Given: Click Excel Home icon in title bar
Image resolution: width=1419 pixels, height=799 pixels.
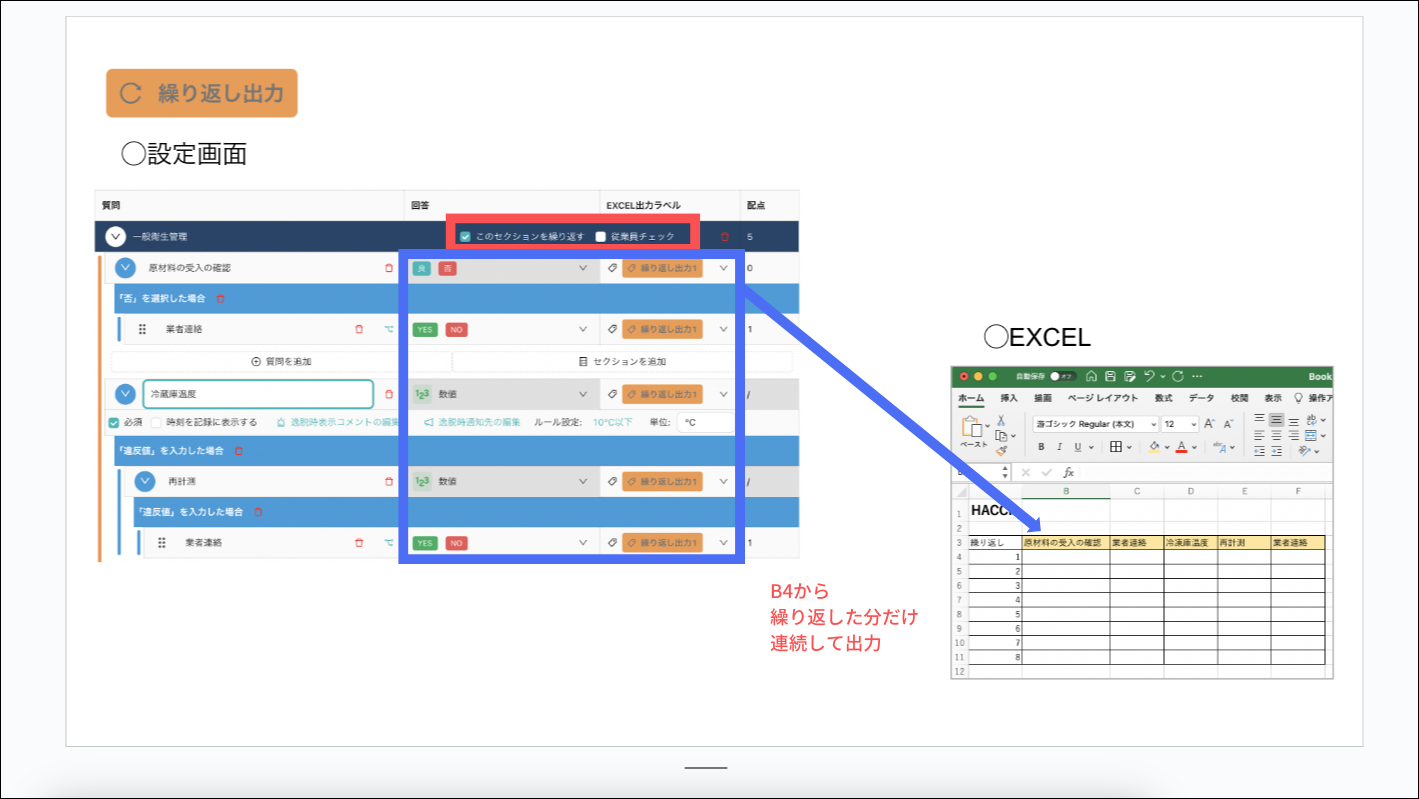Looking at the screenshot, I should (x=1092, y=377).
